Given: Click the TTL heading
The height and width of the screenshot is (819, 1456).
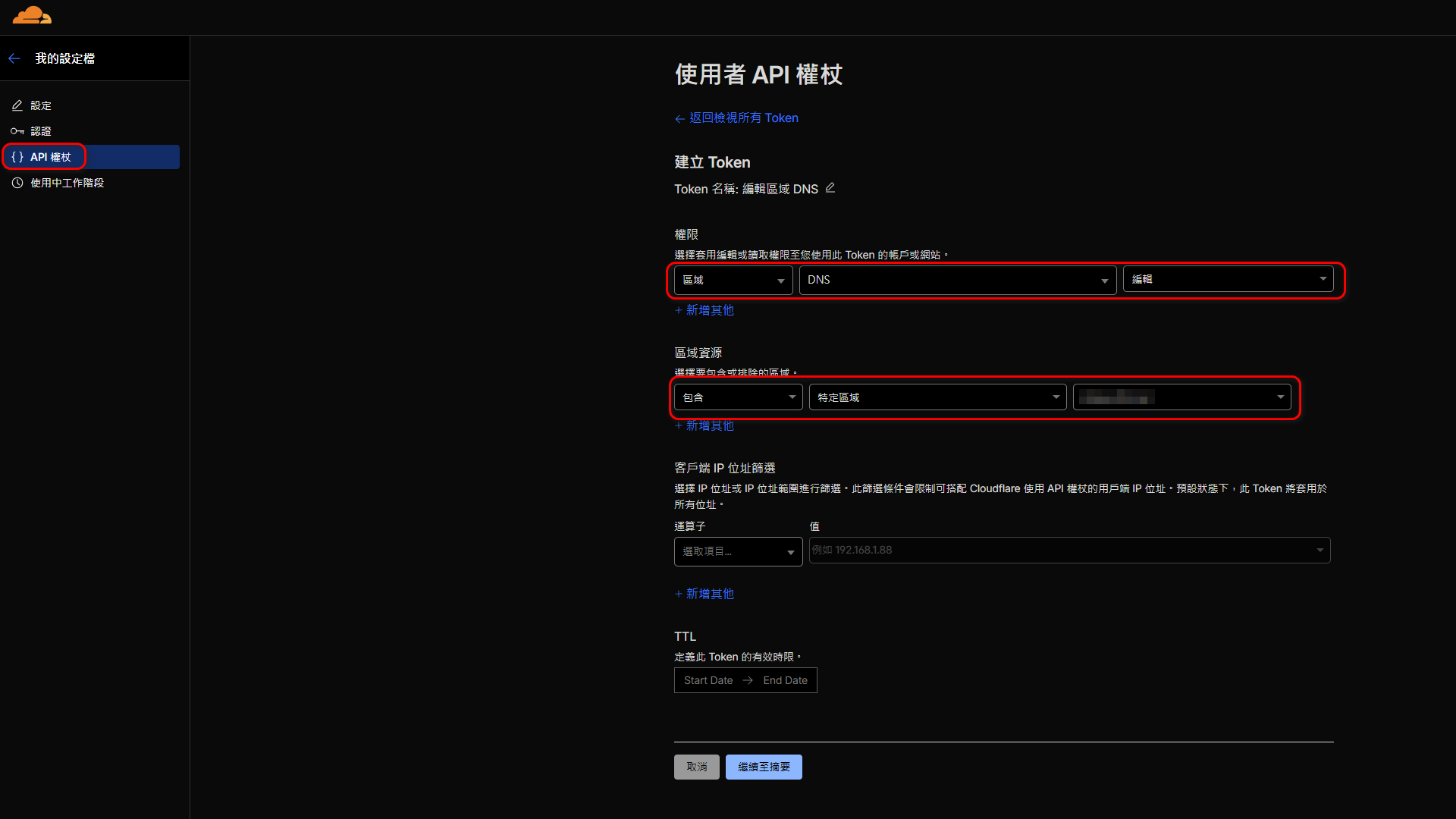Looking at the screenshot, I should [x=685, y=636].
